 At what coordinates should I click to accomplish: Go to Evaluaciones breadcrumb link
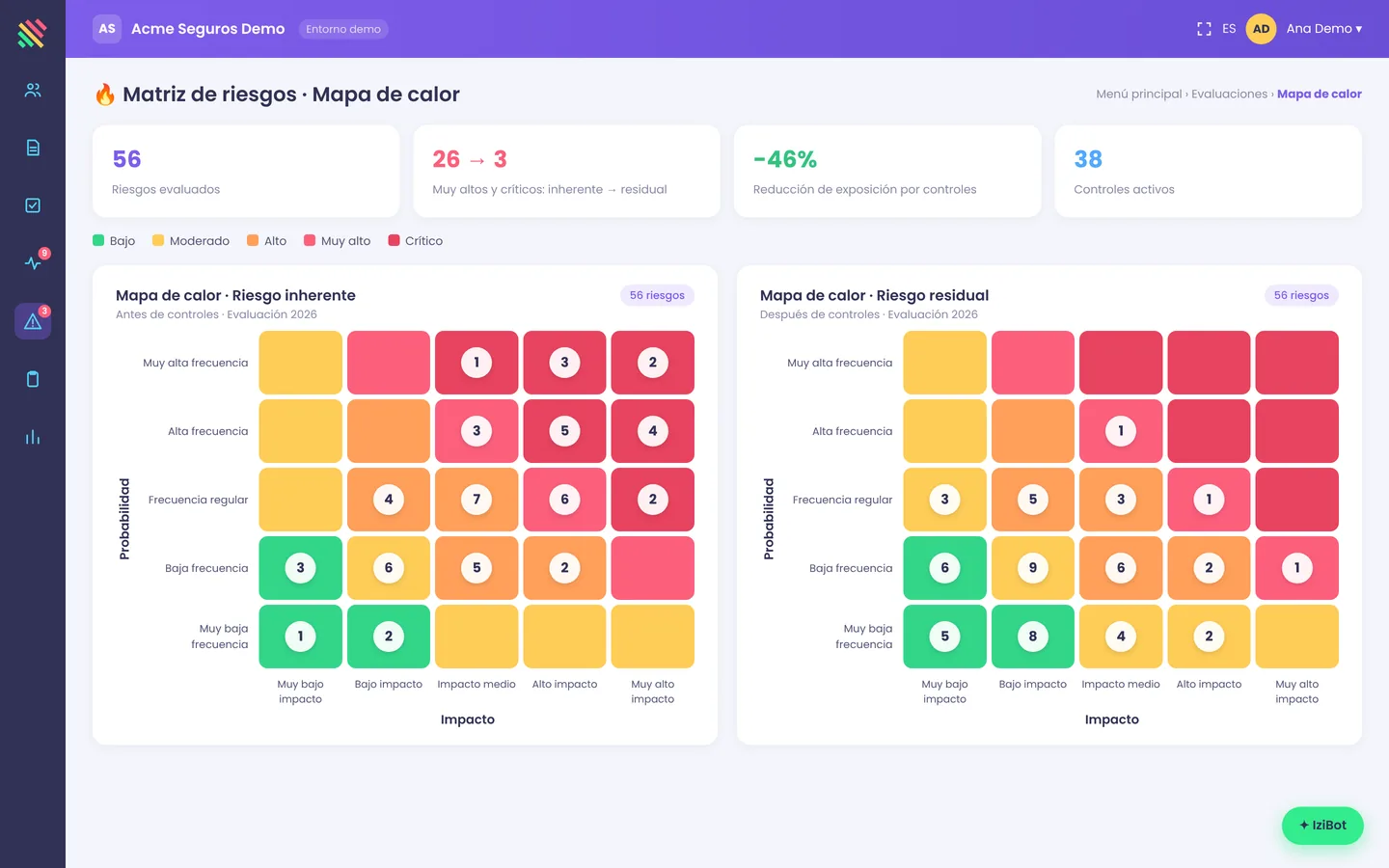click(x=1229, y=95)
